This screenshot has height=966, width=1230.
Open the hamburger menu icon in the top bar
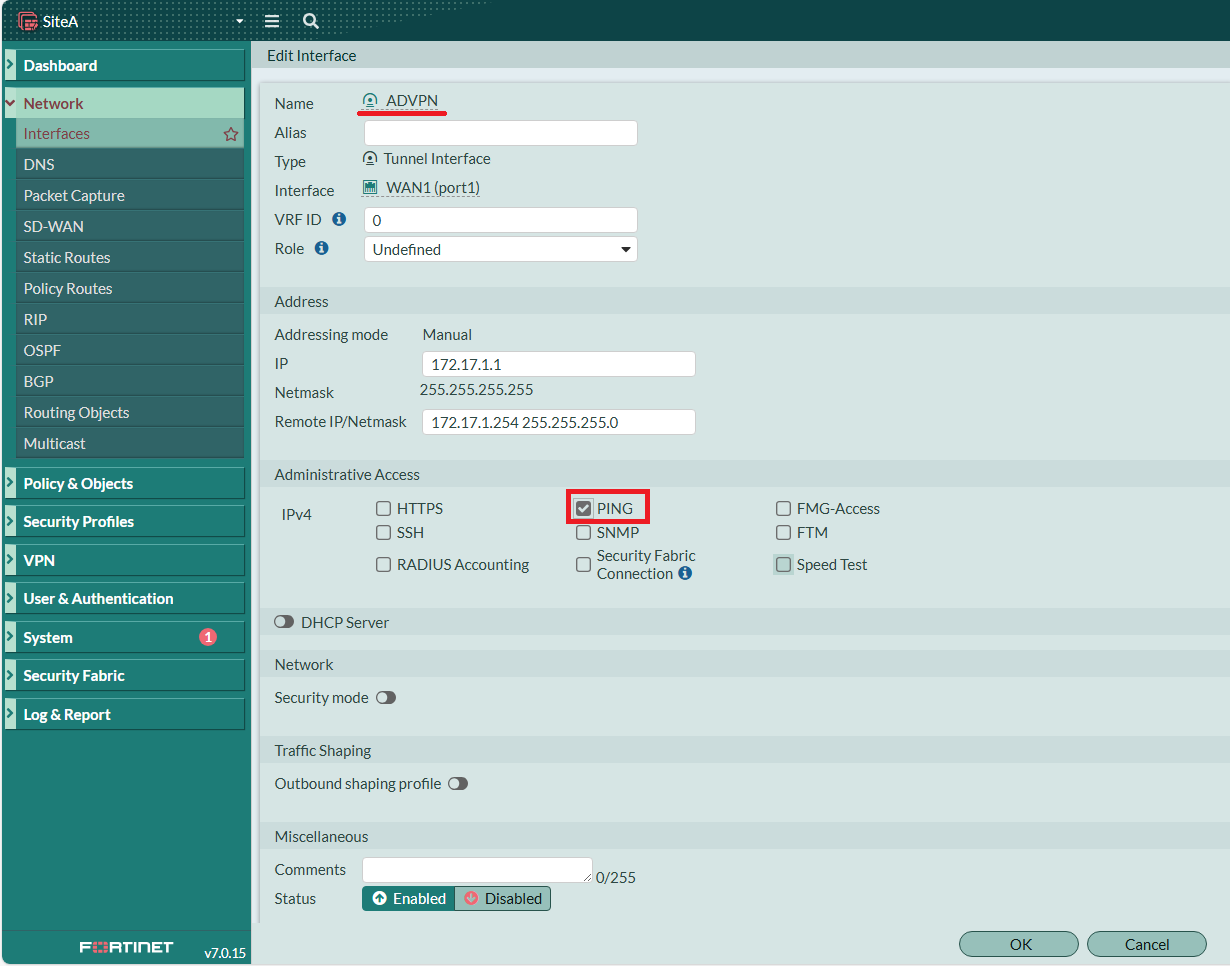pyautogui.click(x=272, y=21)
